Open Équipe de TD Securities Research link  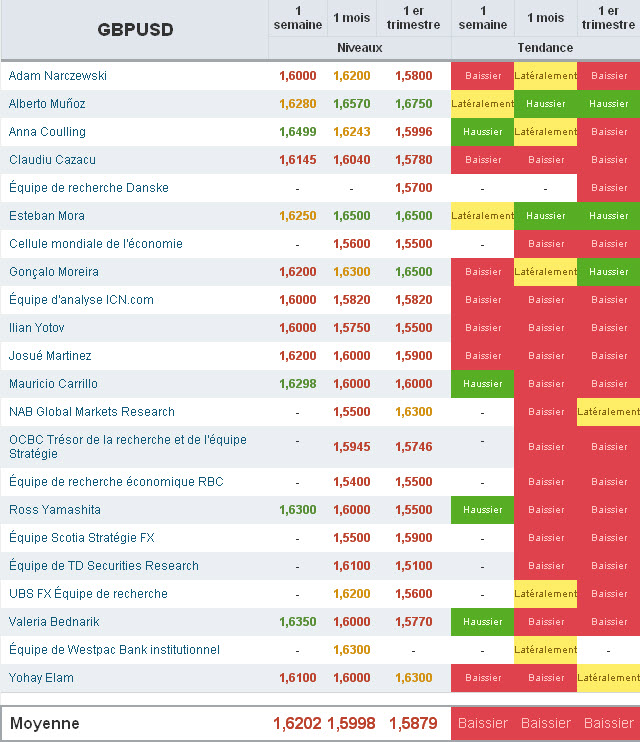(x=104, y=565)
